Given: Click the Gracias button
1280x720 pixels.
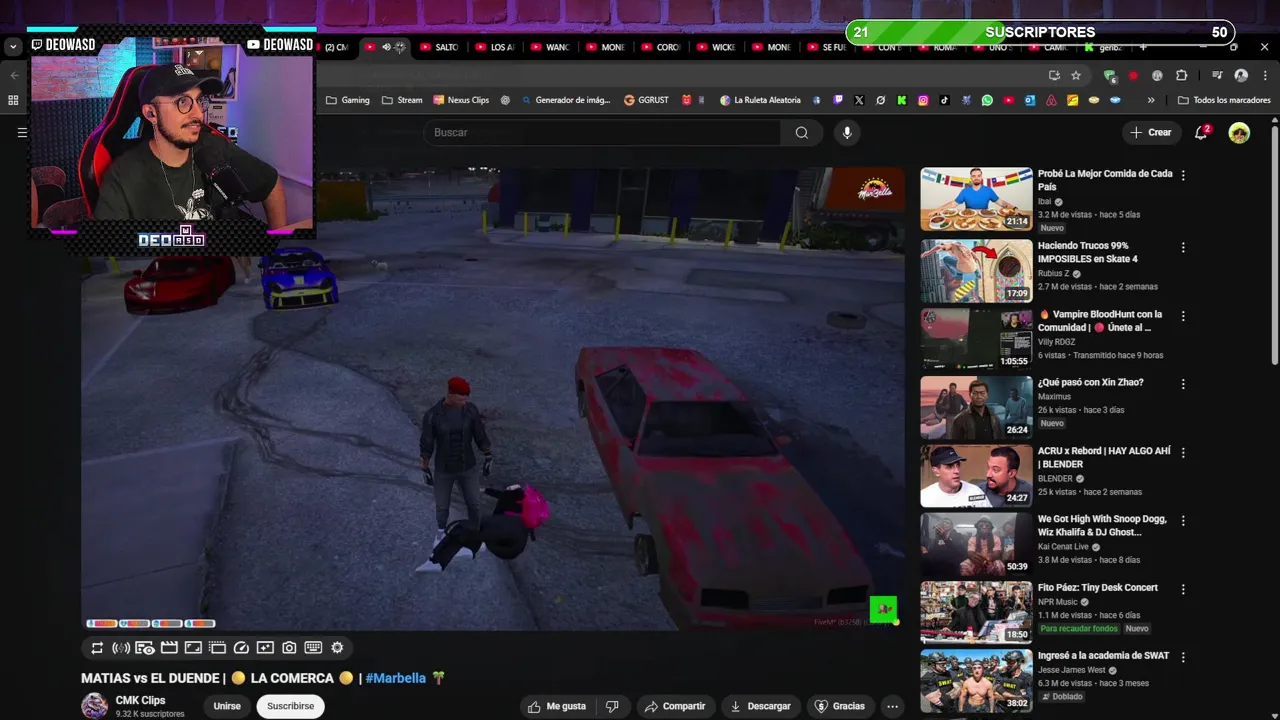Looking at the screenshot, I should tap(840, 706).
